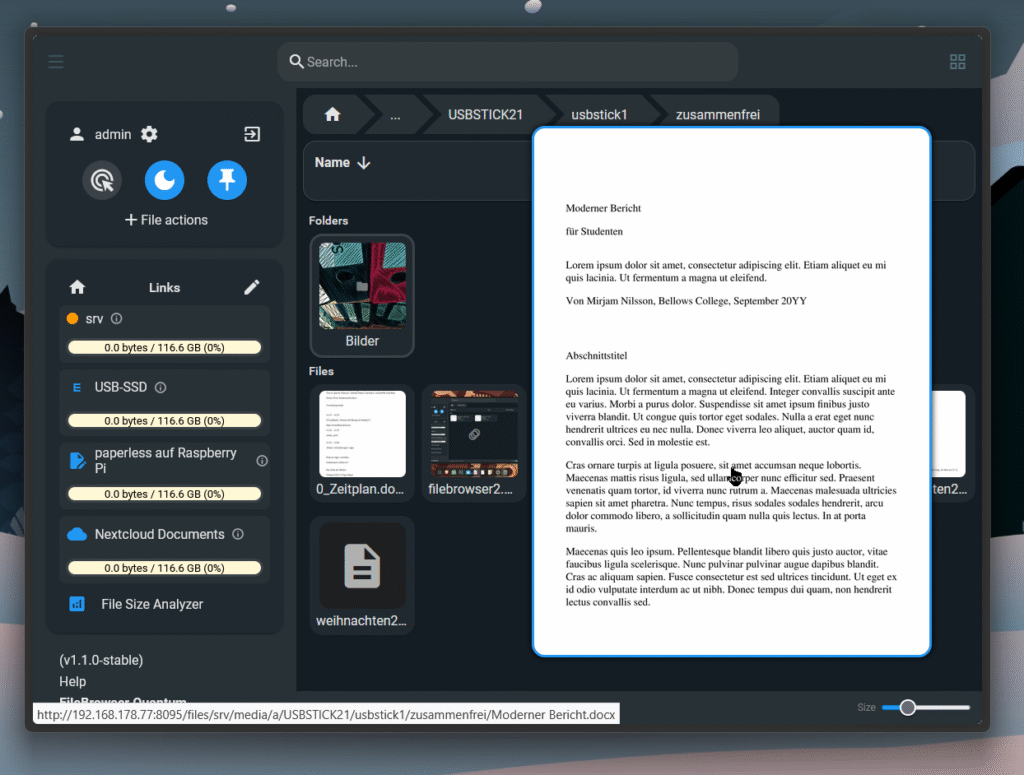Go to home breadcrumb icon
This screenshot has width=1024, height=775.
point(333,115)
